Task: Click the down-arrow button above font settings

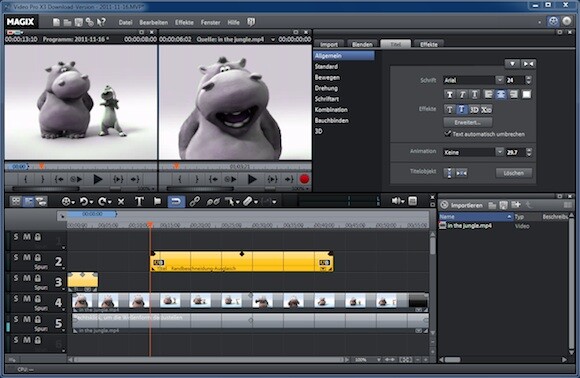Action: (x=512, y=64)
